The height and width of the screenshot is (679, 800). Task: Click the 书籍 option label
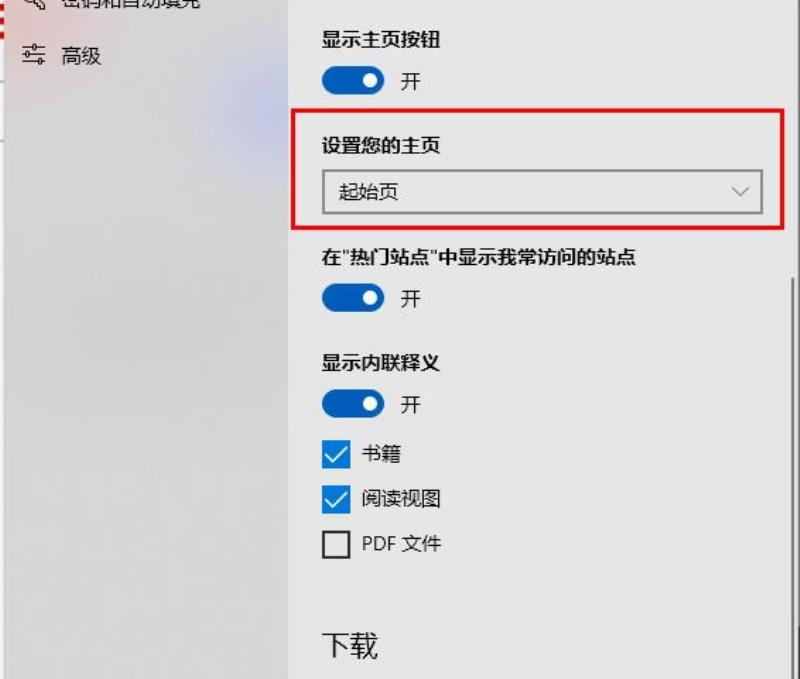pos(381,454)
